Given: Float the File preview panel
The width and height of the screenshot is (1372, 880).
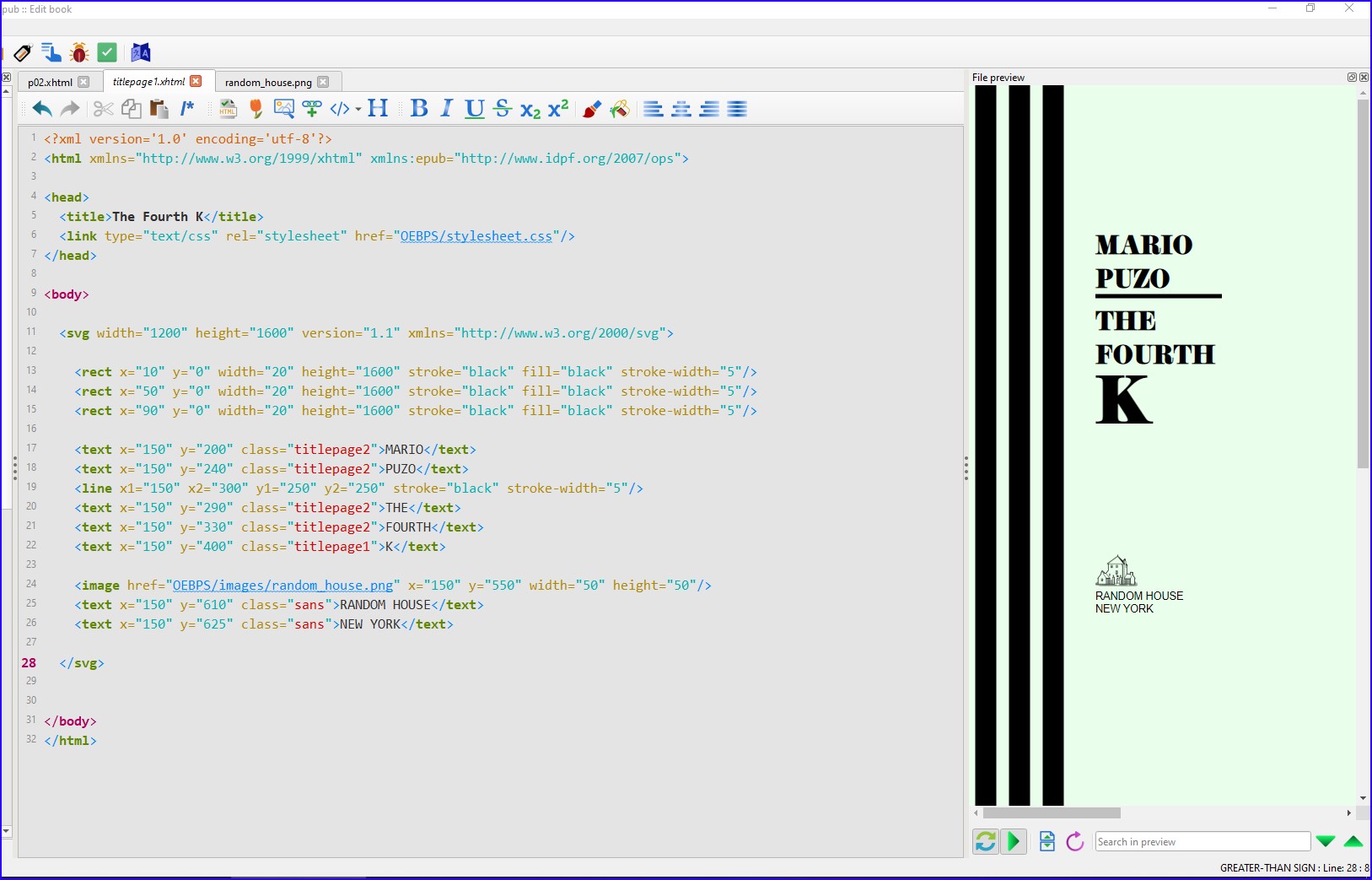Looking at the screenshot, I should (x=1352, y=77).
